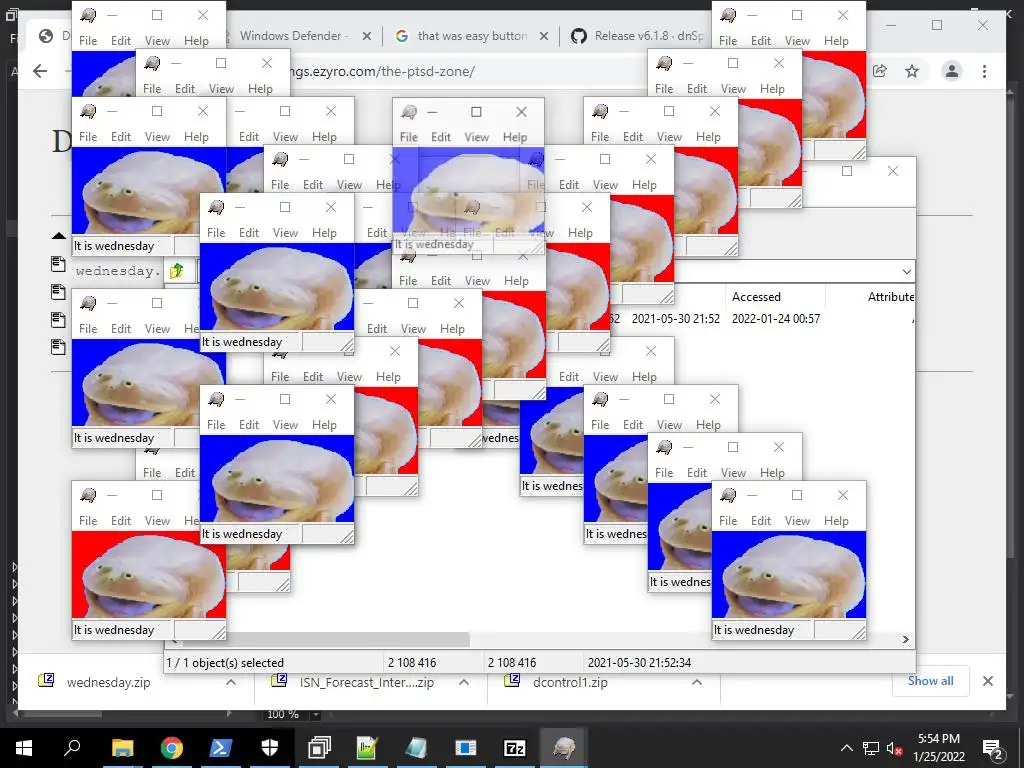Open Edit menu of the translucent frog window
This screenshot has height=768, width=1024.
click(441, 136)
